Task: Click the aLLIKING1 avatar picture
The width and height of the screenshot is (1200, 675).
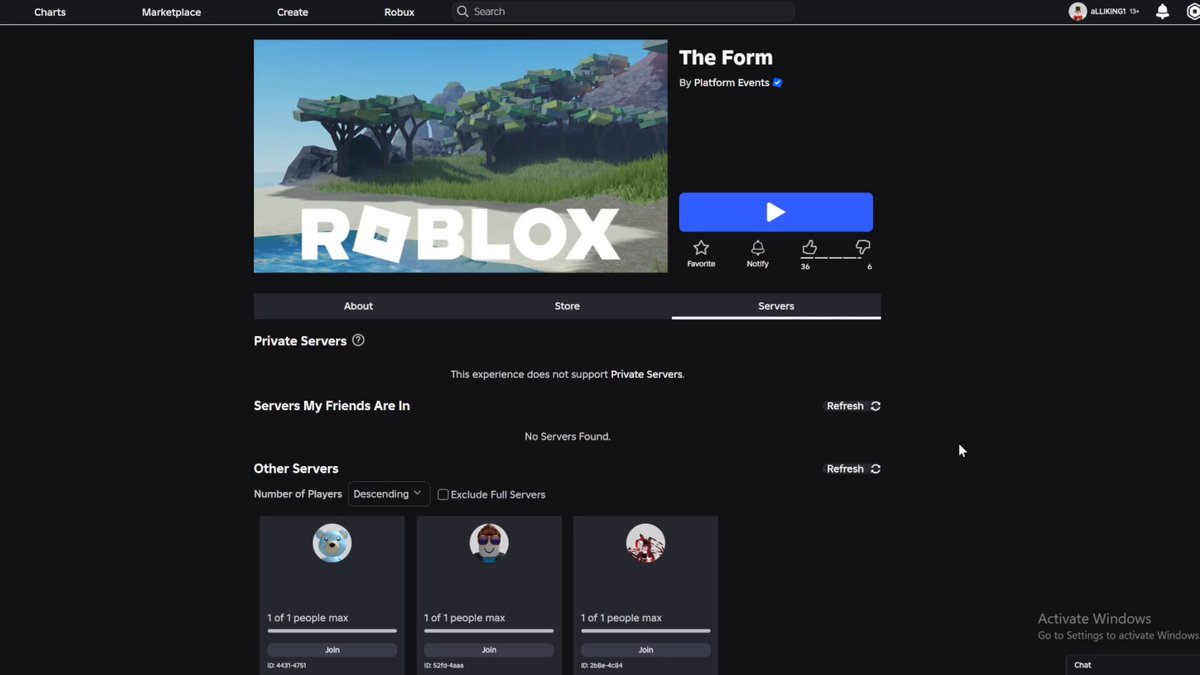Action: (1077, 12)
